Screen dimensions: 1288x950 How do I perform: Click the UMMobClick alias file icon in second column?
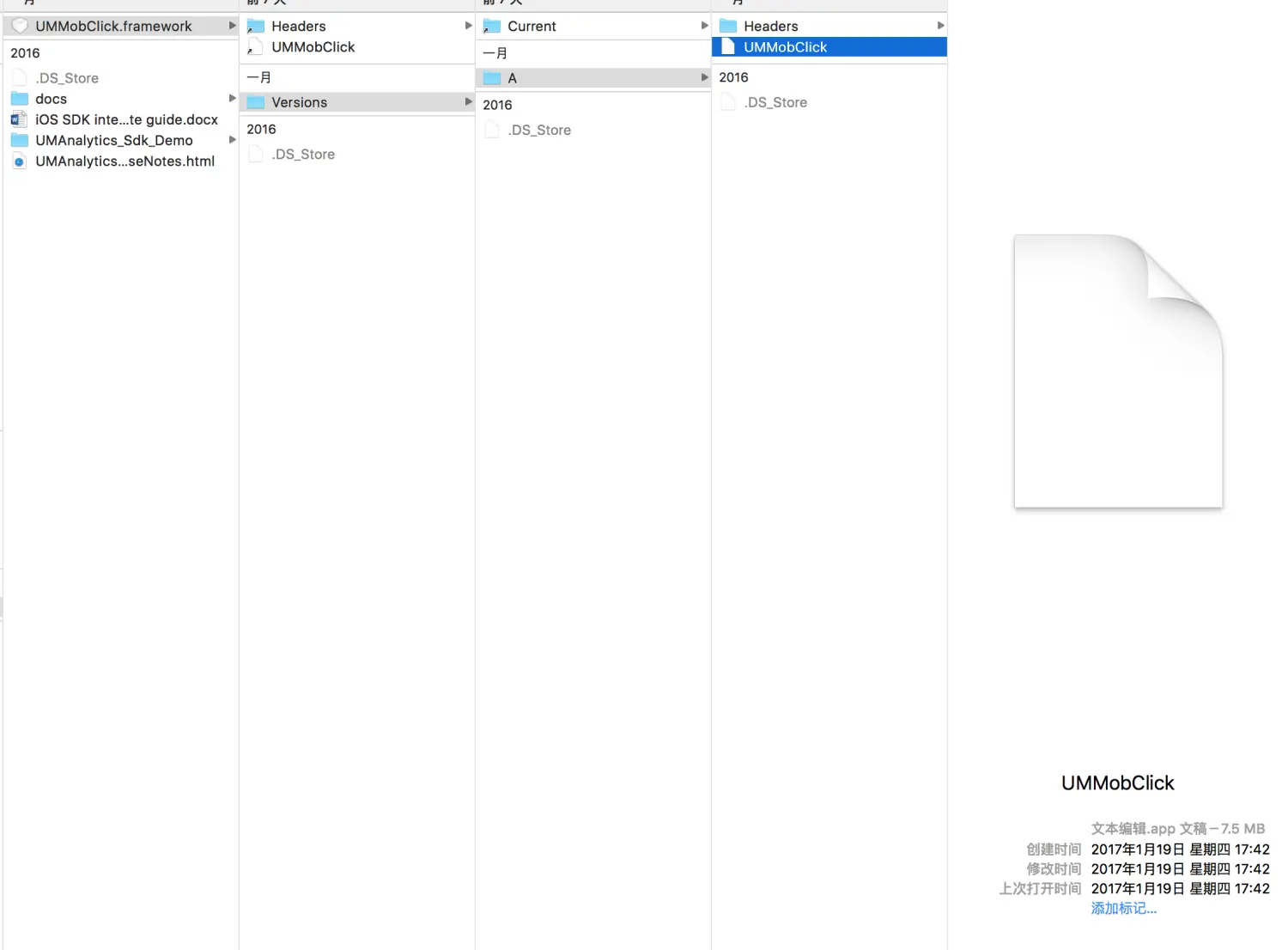255,46
